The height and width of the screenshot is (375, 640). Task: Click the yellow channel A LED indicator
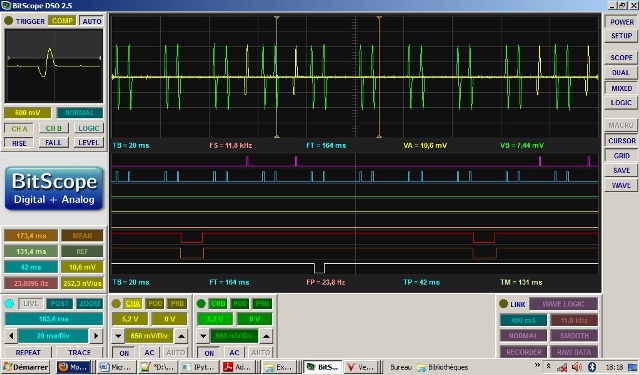click(116, 304)
